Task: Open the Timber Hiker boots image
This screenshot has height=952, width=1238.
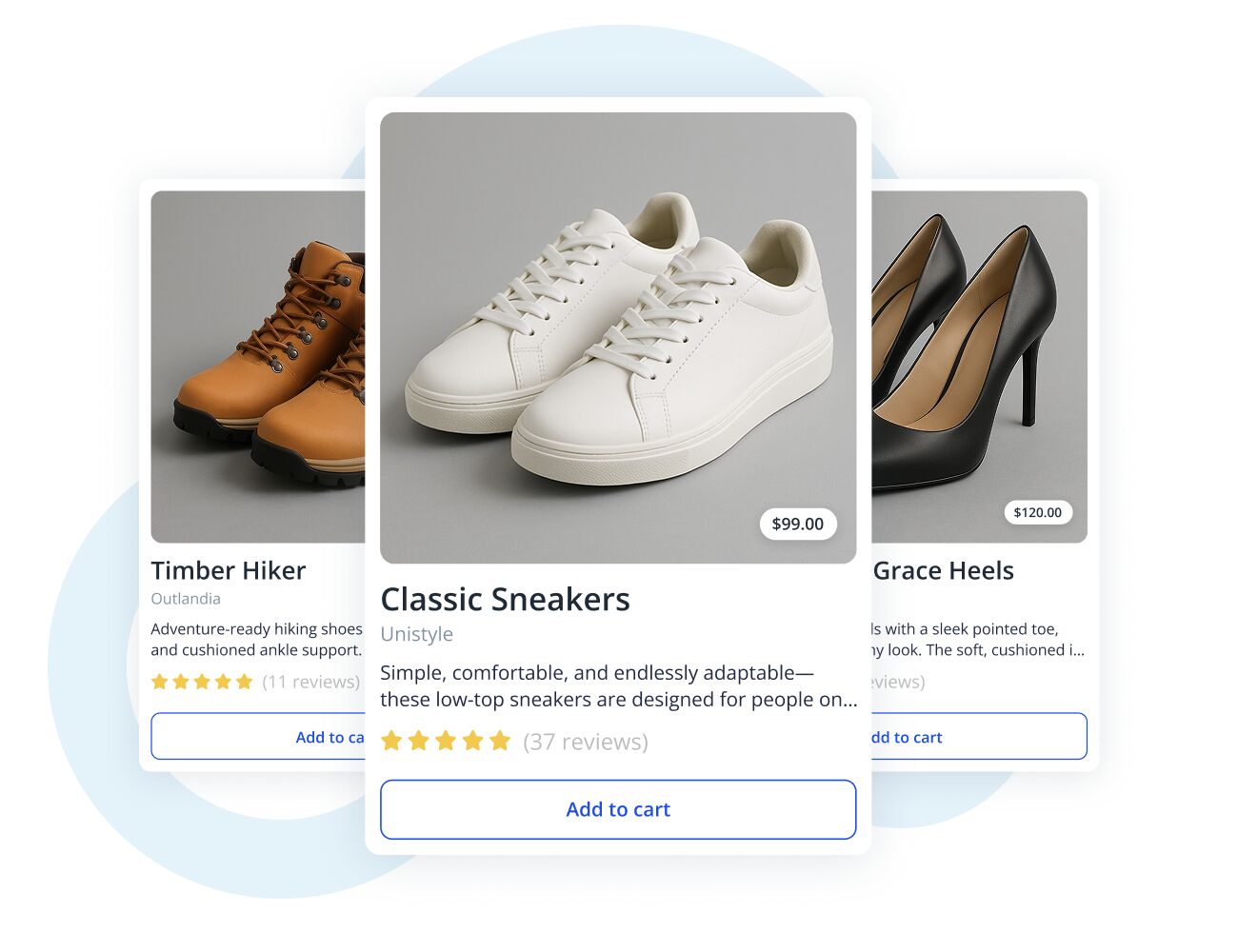Action: 257,367
